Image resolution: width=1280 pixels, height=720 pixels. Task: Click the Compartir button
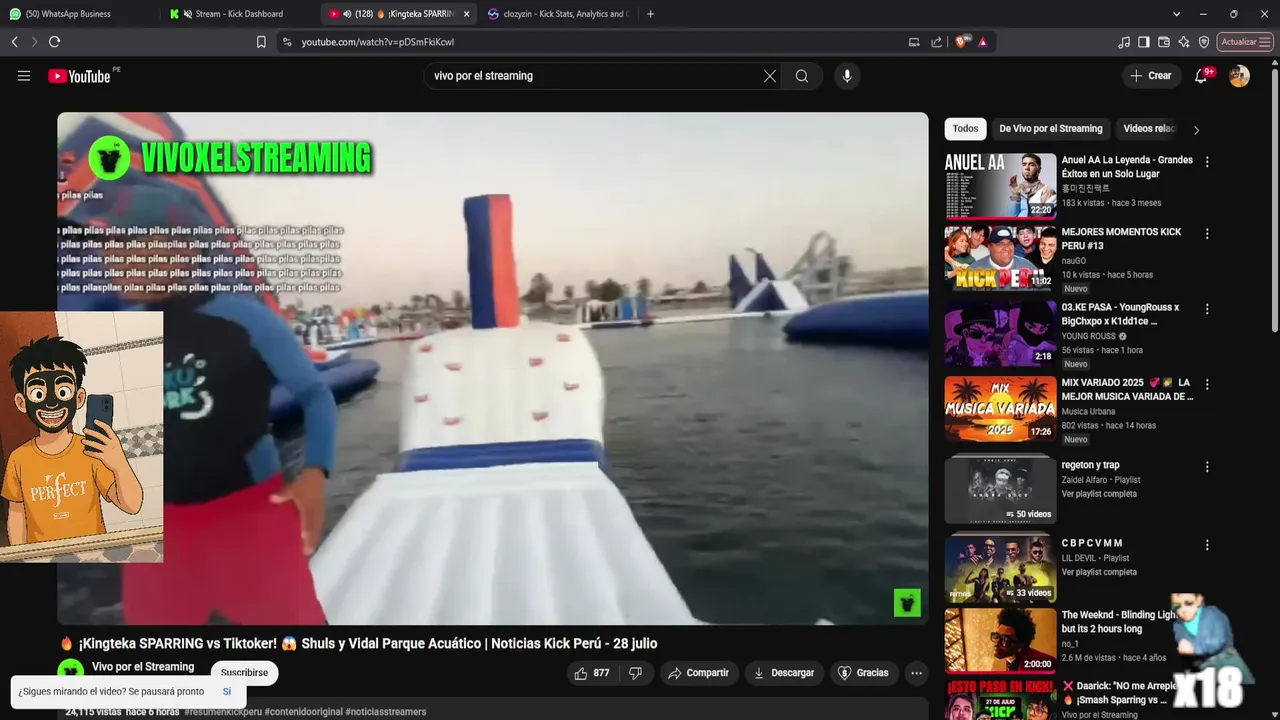pyautogui.click(x=698, y=673)
